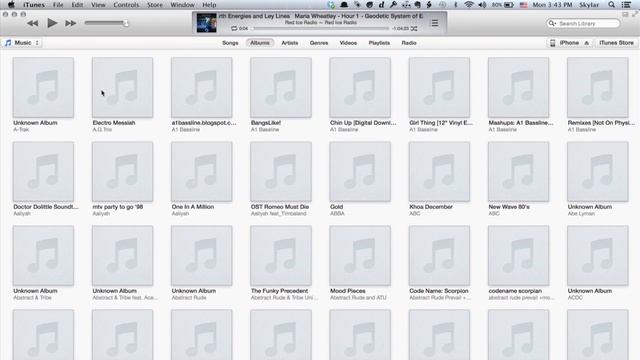Open the Help menu

pyautogui.click(x=209, y=5)
